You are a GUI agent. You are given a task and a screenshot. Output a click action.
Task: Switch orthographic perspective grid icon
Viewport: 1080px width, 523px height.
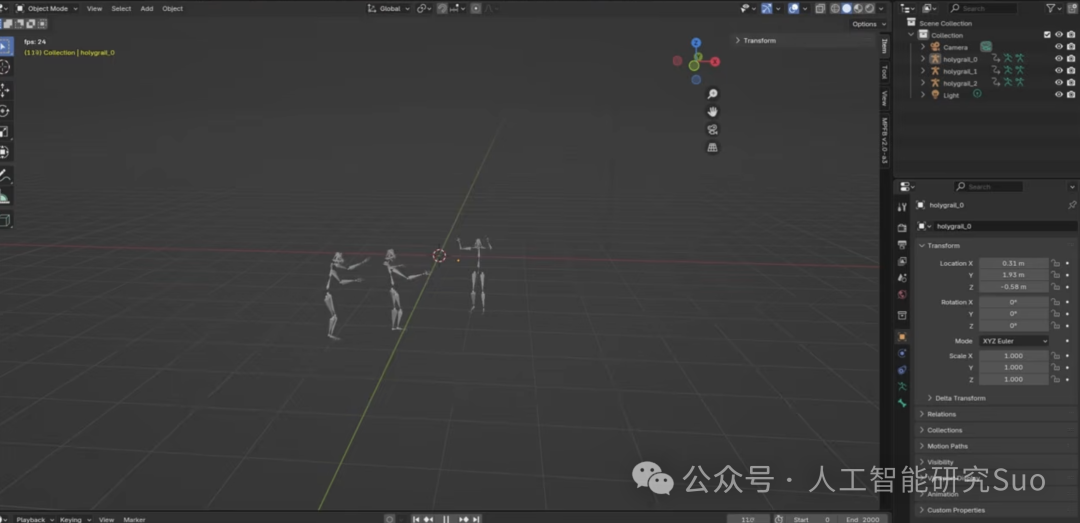[713, 147]
